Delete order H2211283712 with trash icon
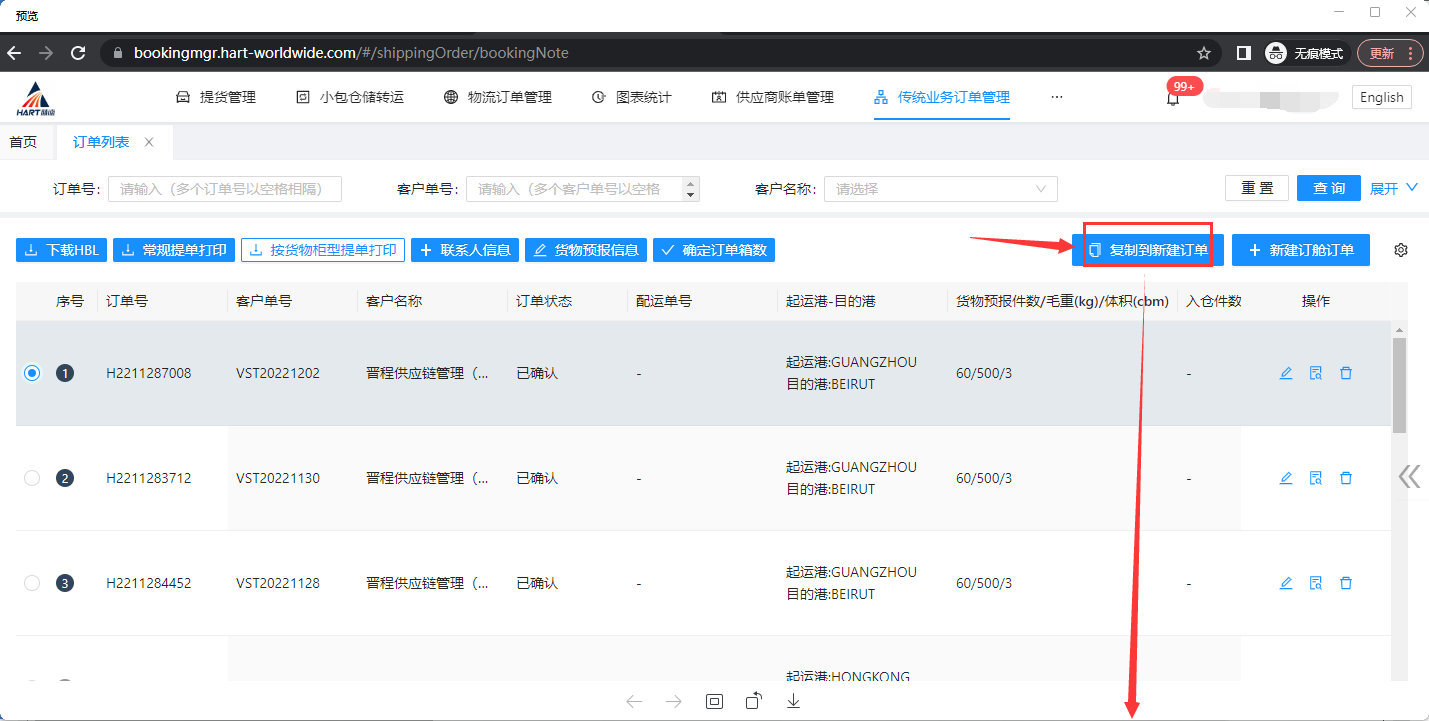1429x721 pixels. pyautogui.click(x=1346, y=478)
